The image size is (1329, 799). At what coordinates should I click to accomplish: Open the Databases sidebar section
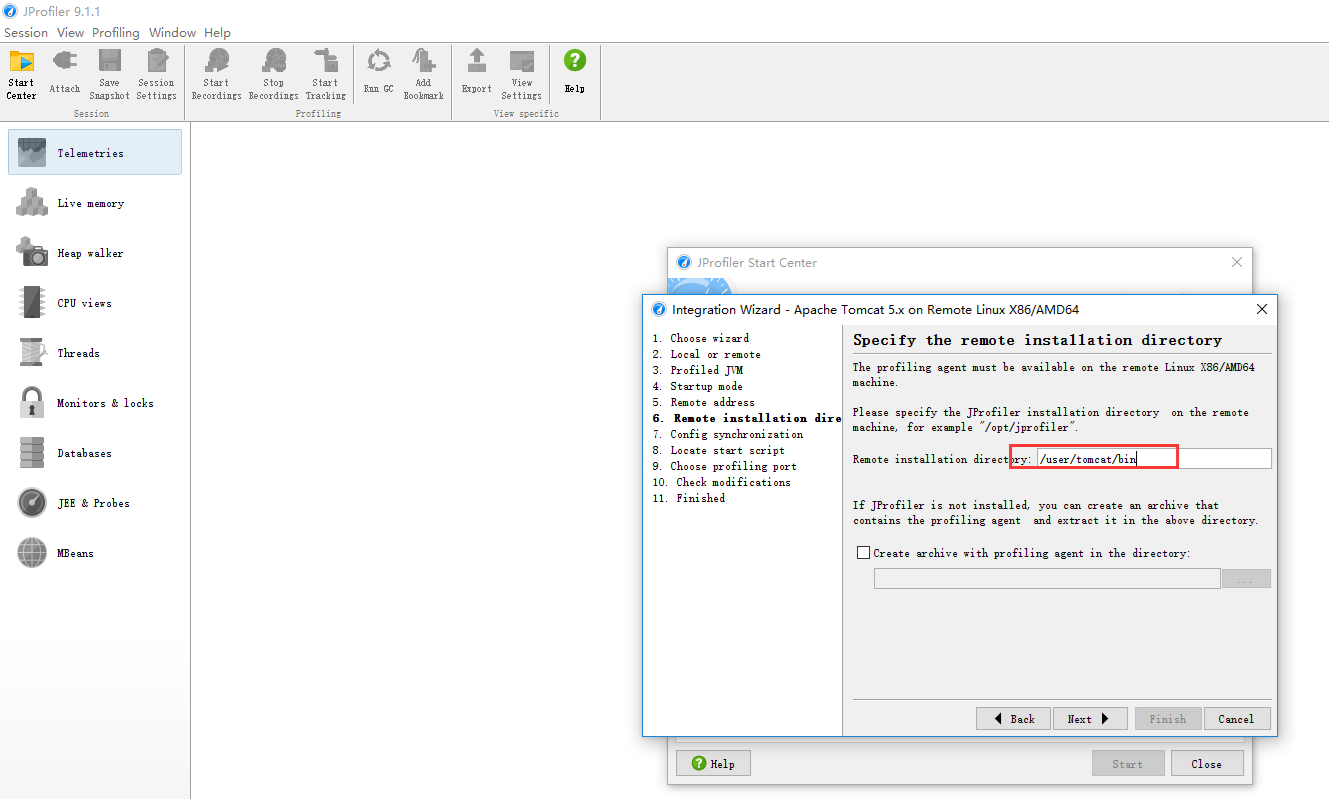(95, 452)
